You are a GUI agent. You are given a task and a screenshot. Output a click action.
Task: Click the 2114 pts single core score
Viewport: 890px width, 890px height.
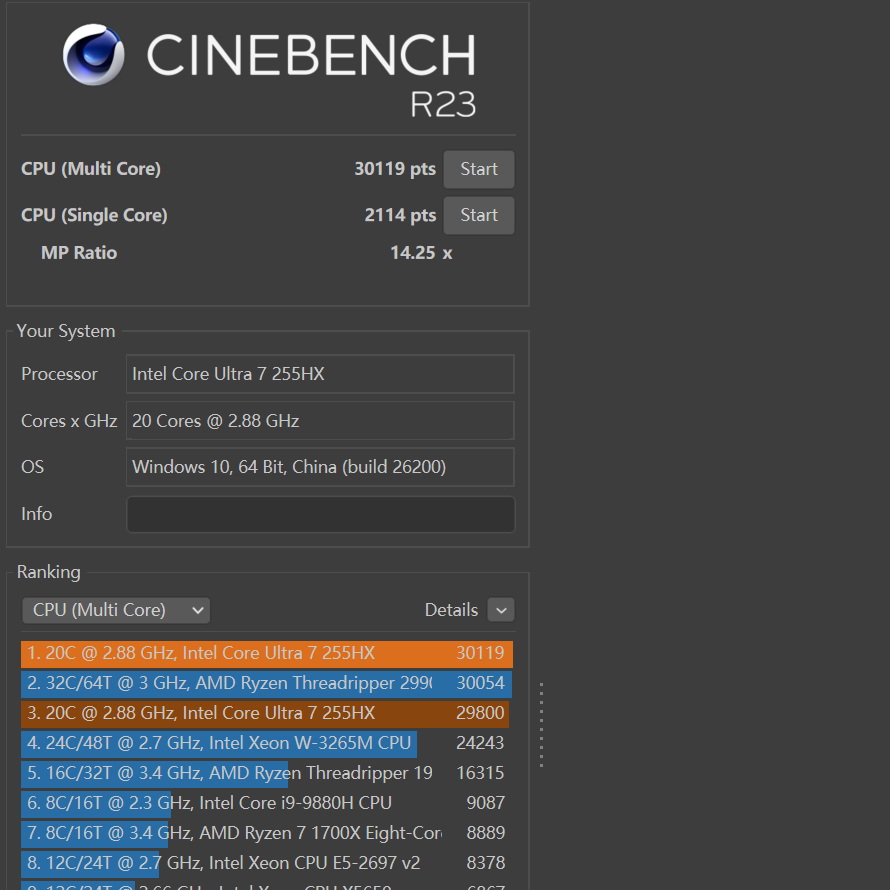tap(400, 215)
